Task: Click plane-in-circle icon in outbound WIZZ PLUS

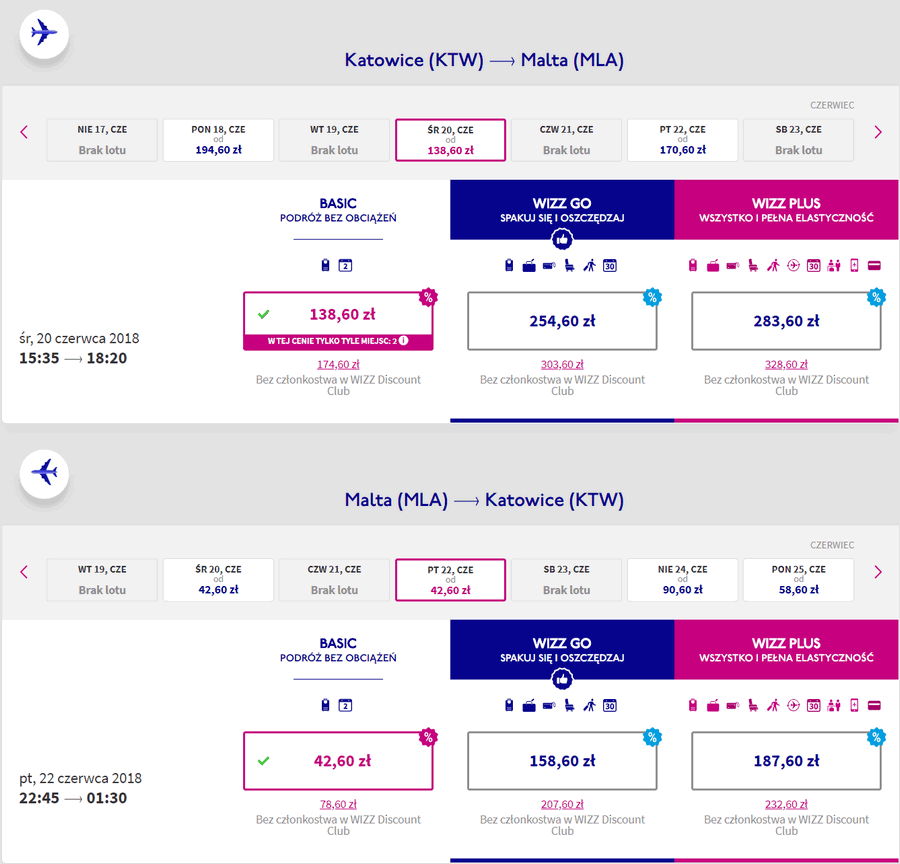Action: tap(793, 265)
